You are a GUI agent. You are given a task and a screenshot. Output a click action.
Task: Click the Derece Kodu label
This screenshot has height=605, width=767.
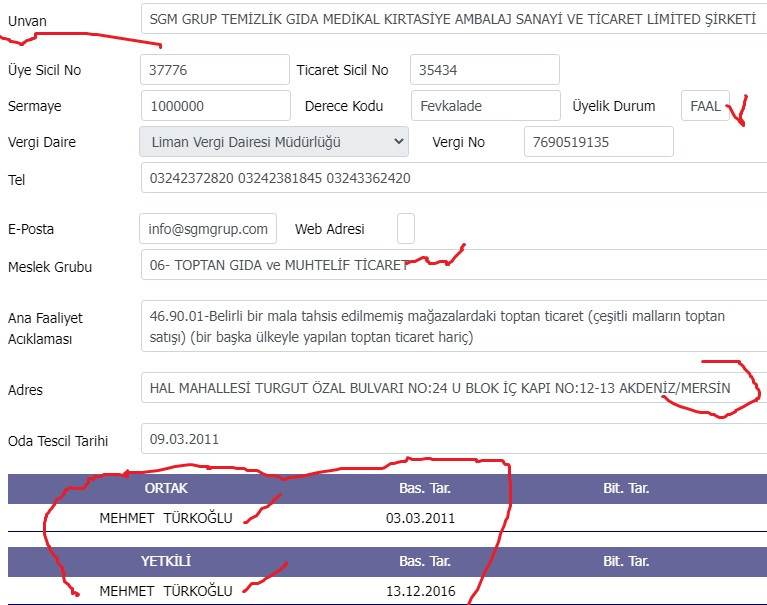click(x=344, y=106)
